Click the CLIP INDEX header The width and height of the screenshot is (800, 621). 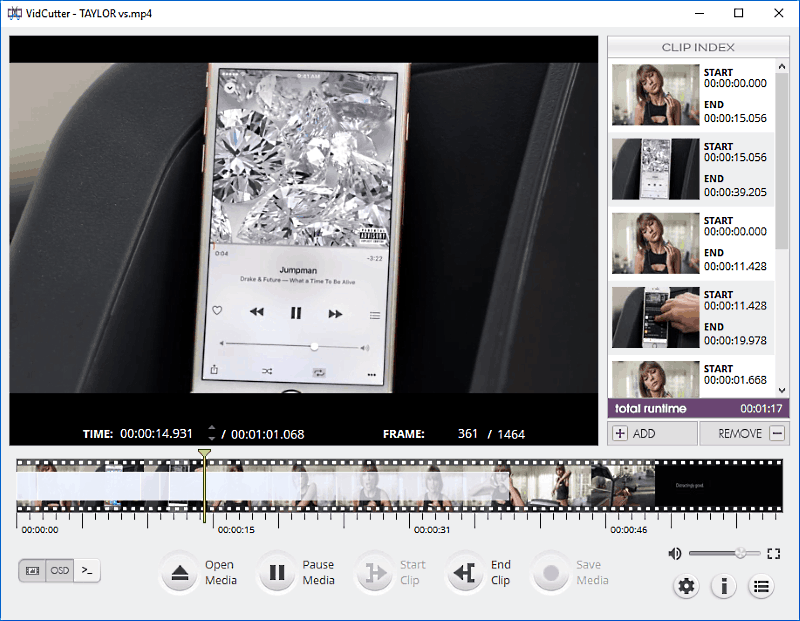coord(698,47)
